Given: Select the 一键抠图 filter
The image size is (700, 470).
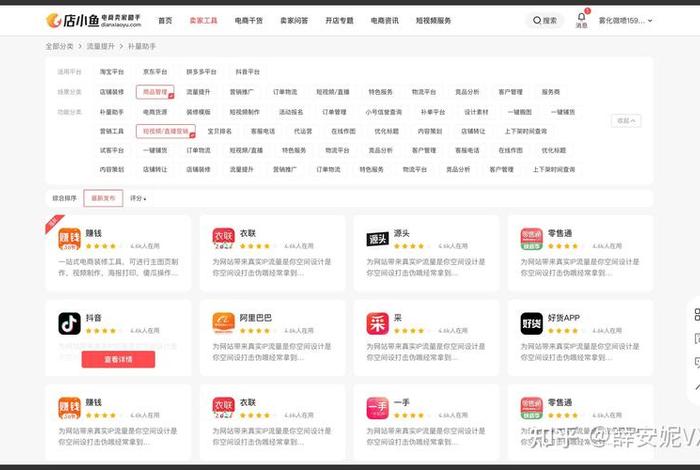Looking at the screenshot, I should pos(520,112).
